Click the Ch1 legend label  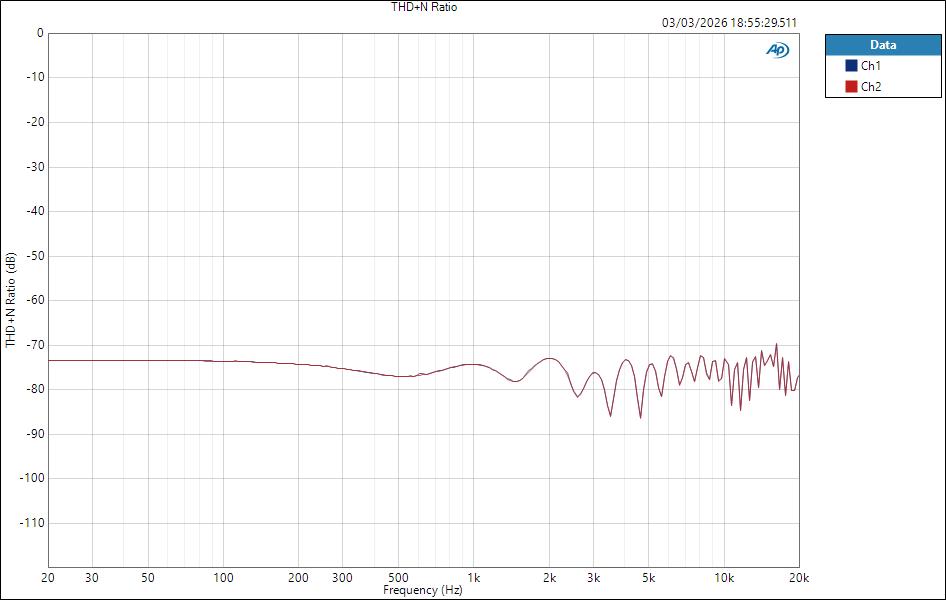[x=871, y=66]
